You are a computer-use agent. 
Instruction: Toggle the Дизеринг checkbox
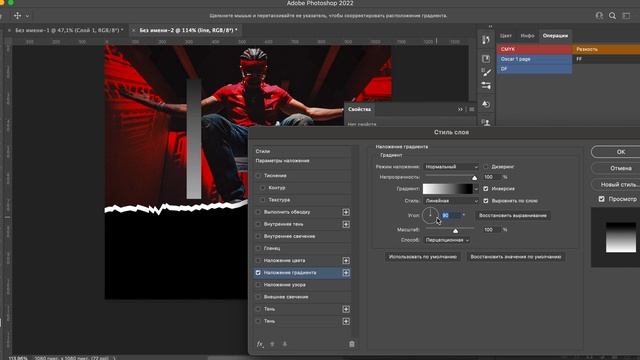(x=486, y=167)
